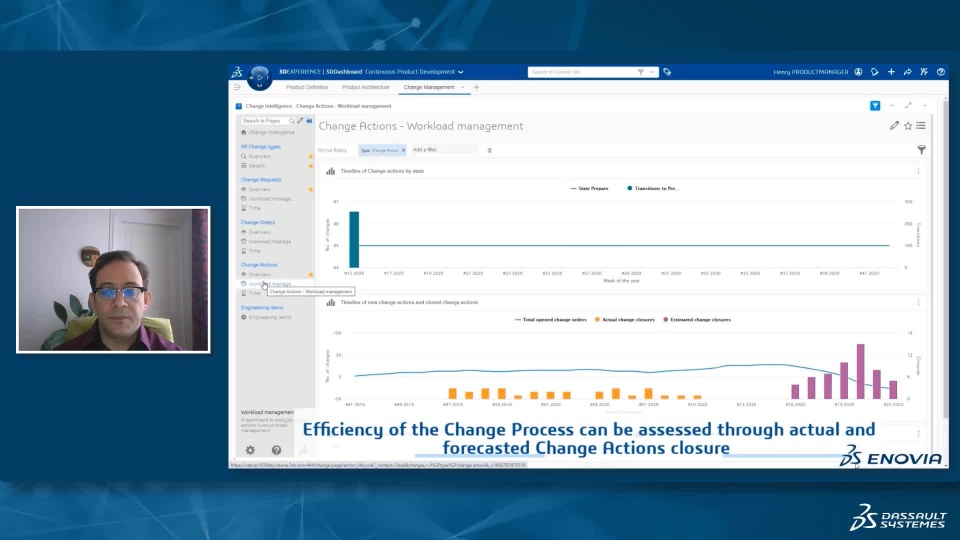
Task: Open the community tools icon
Action: point(924,72)
